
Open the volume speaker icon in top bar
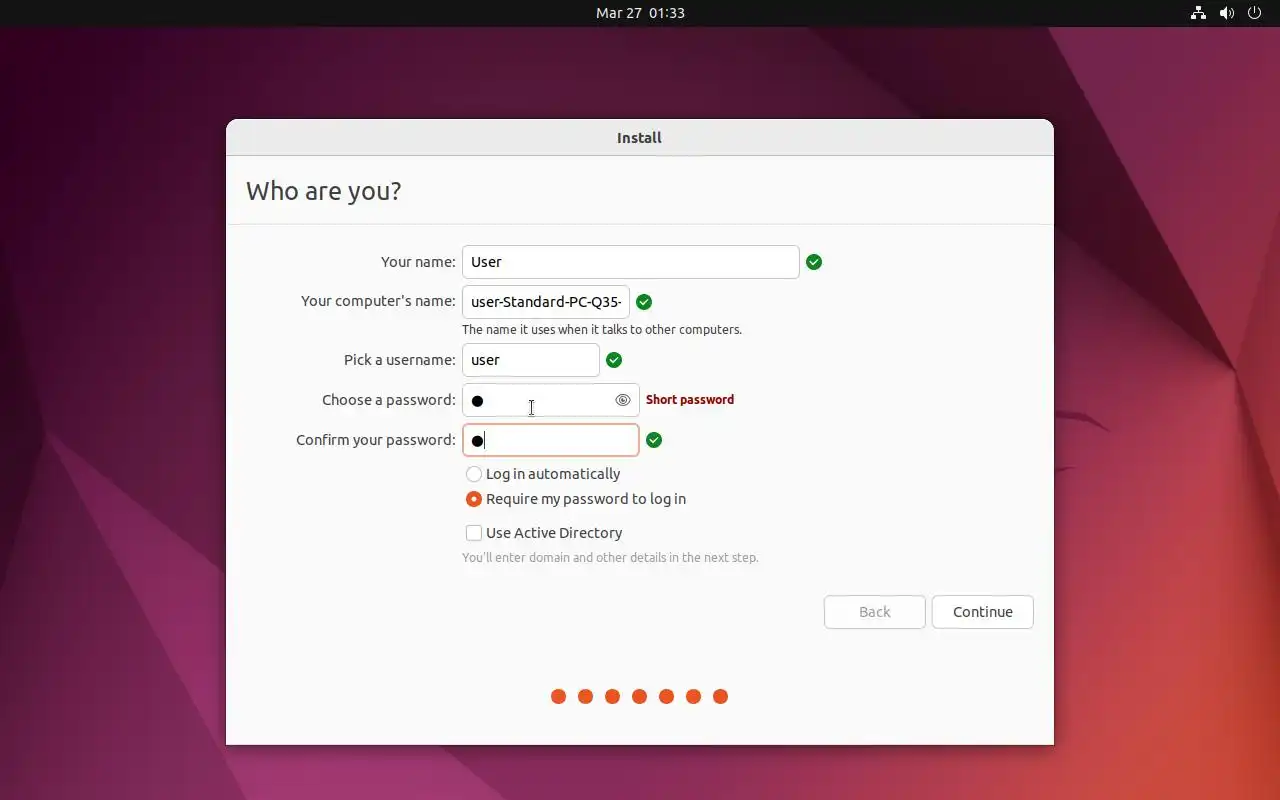pyautogui.click(x=1227, y=13)
